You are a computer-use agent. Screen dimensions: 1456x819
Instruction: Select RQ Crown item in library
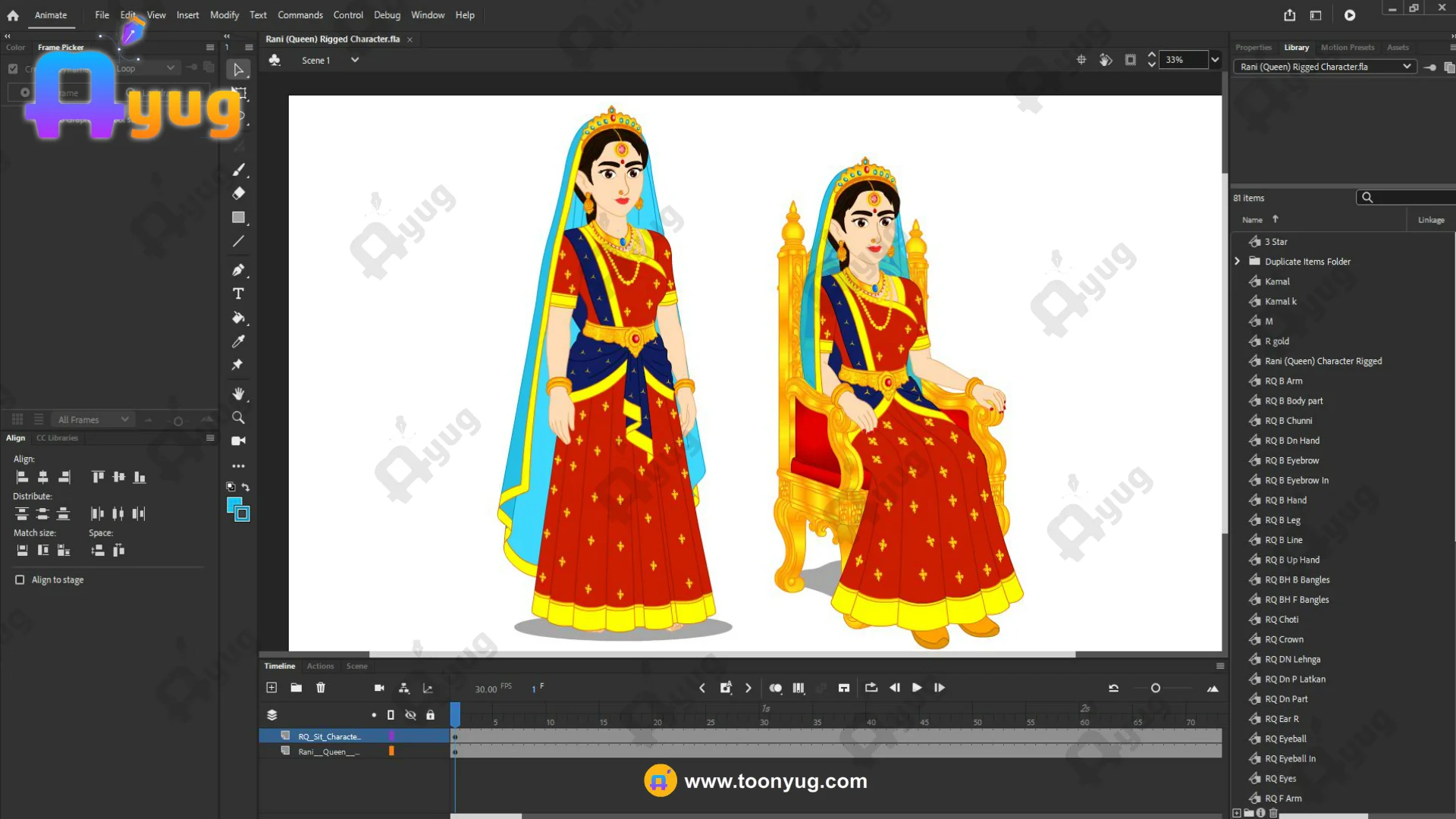1284,639
